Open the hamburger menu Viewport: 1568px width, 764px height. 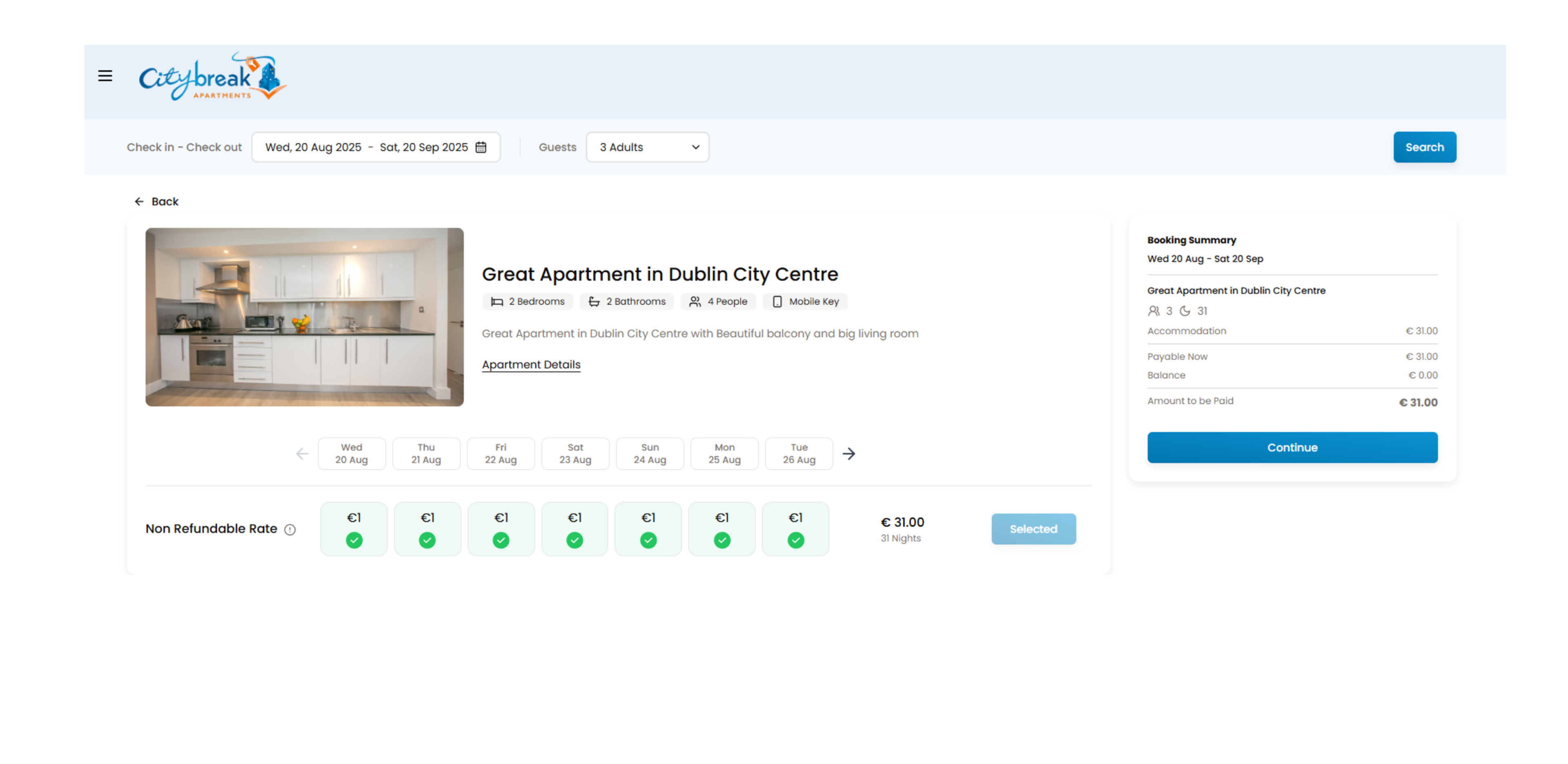coord(105,76)
